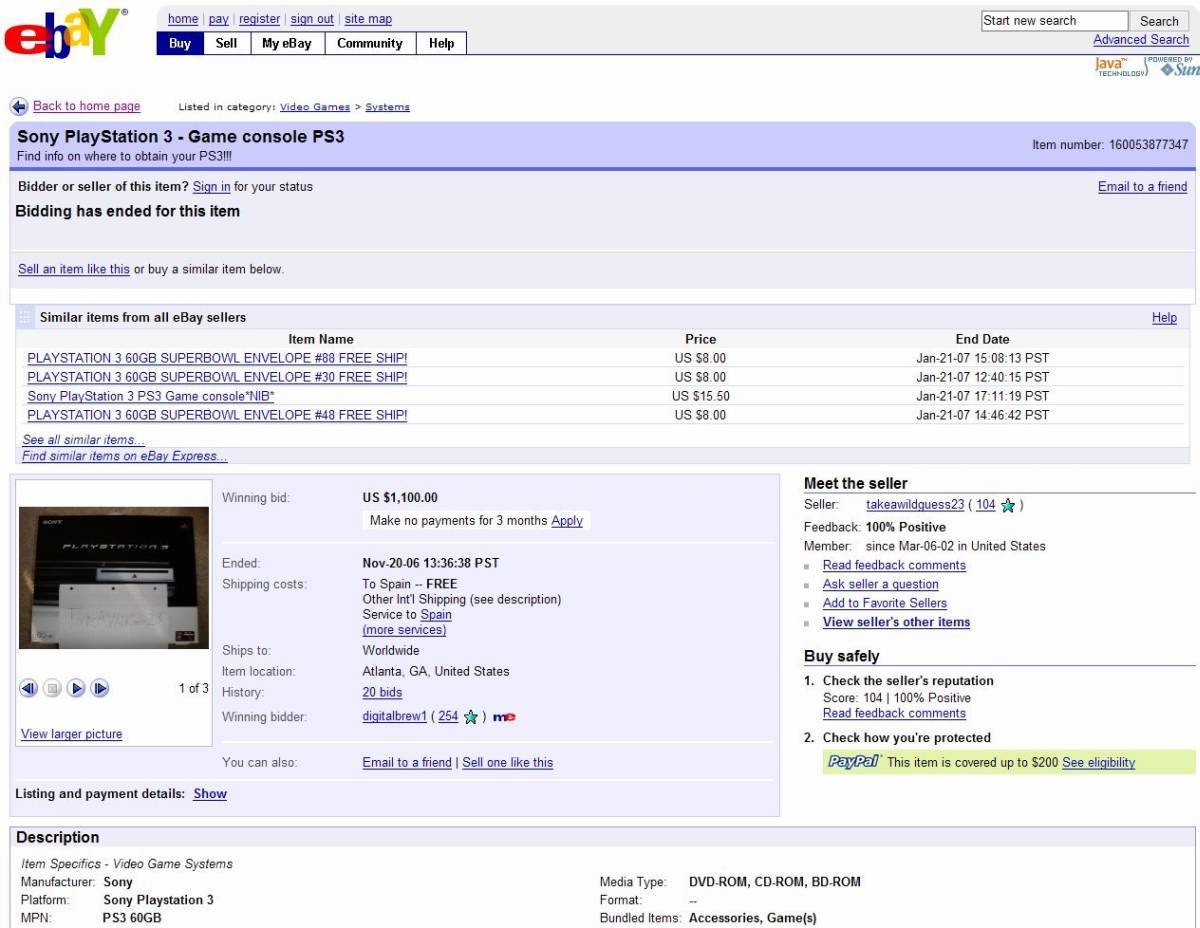Open seller takeawildguess23 profile
This screenshot has width=1200, height=928.
[x=915, y=505]
